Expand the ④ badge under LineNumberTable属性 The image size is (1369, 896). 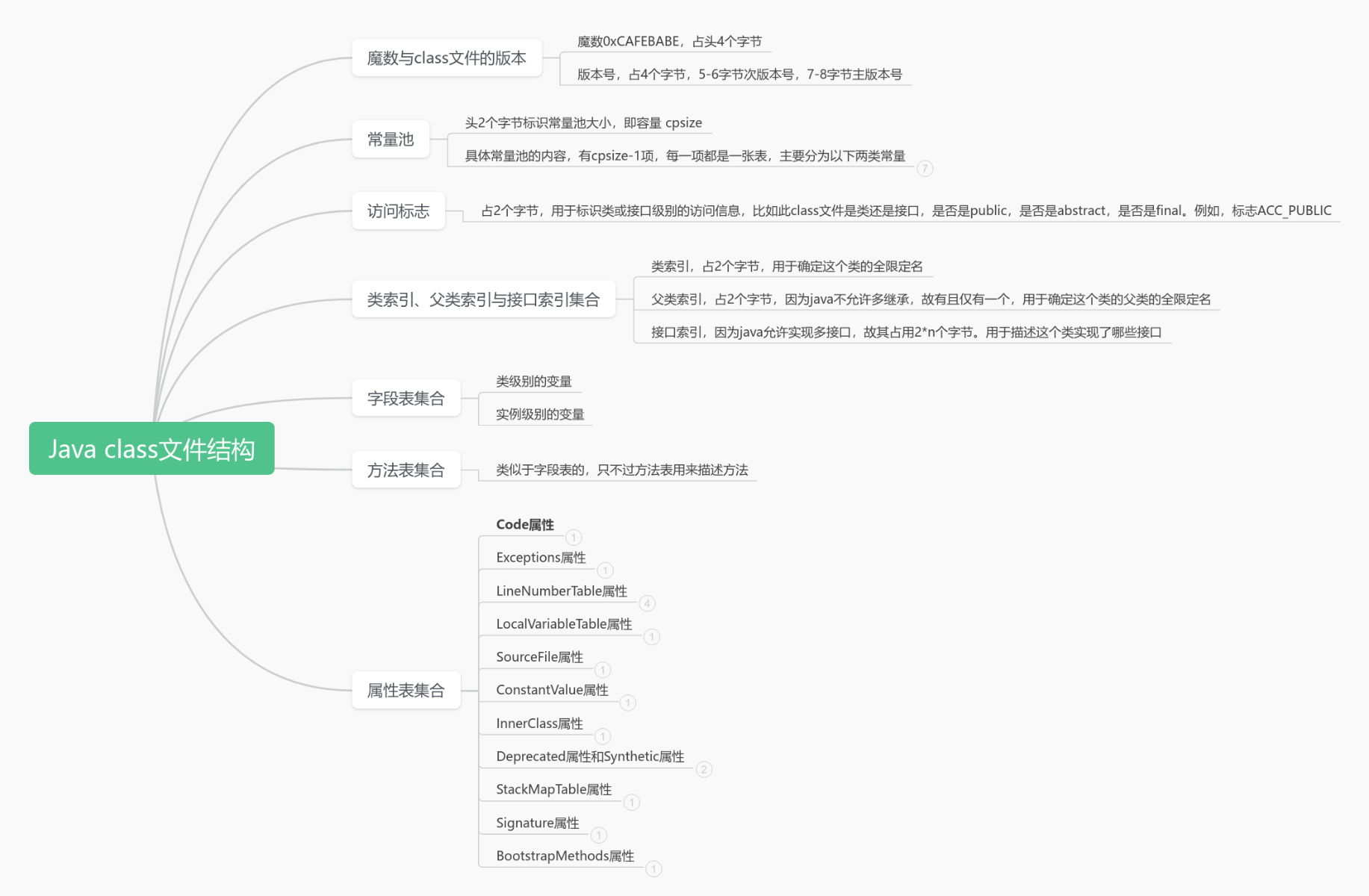tap(647, 603)
